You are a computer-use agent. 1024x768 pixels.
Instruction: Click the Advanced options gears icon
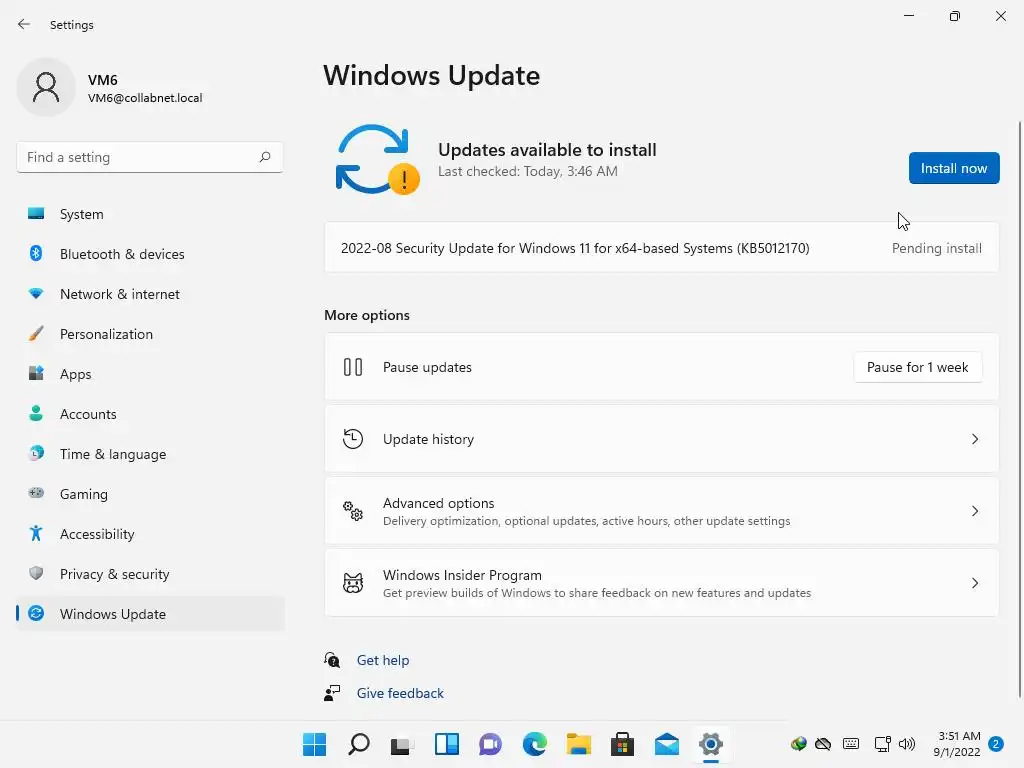click(x=353, y=511)
